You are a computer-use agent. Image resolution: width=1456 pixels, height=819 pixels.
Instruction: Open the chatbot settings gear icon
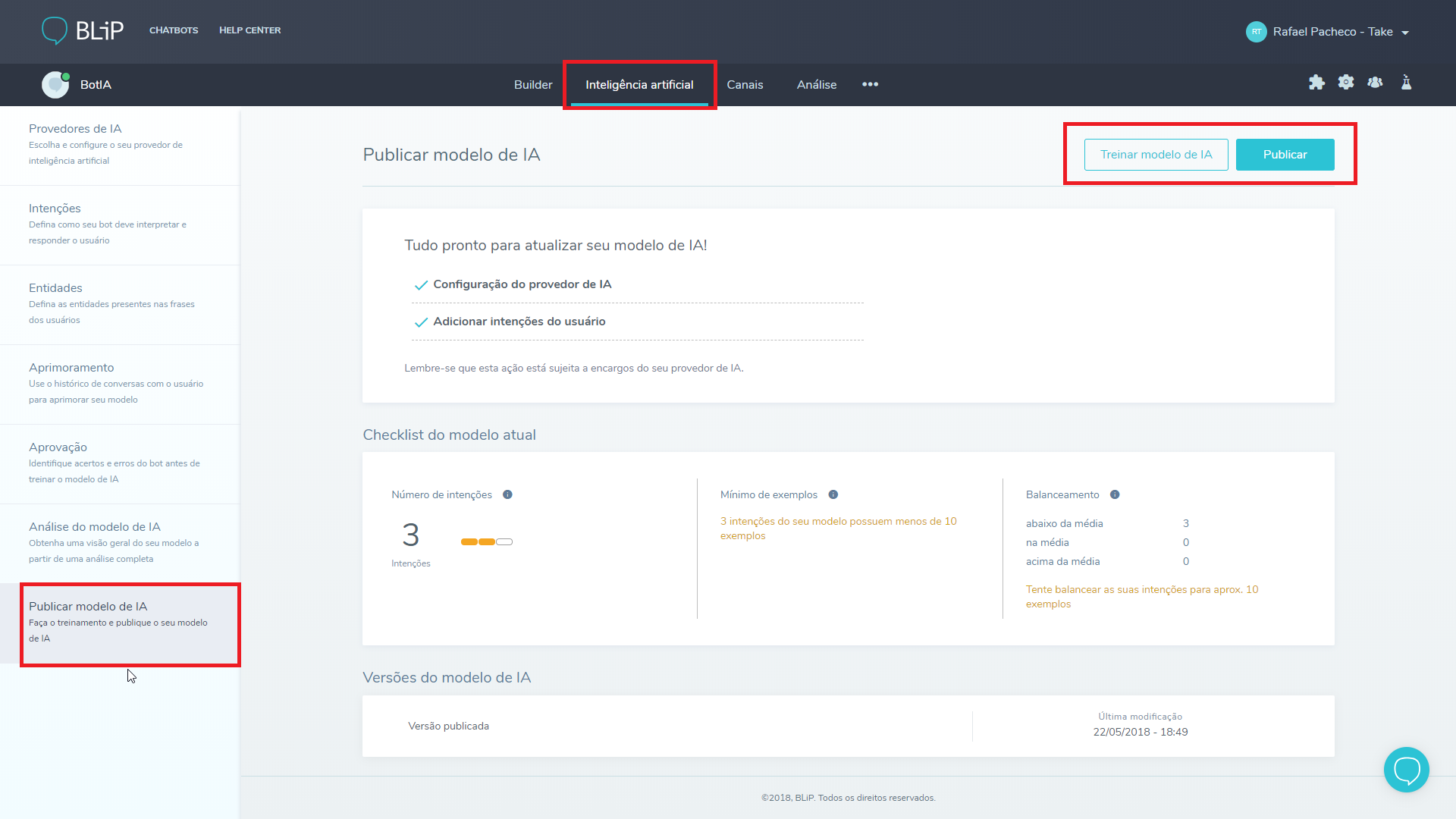[x=1347, y=83]
